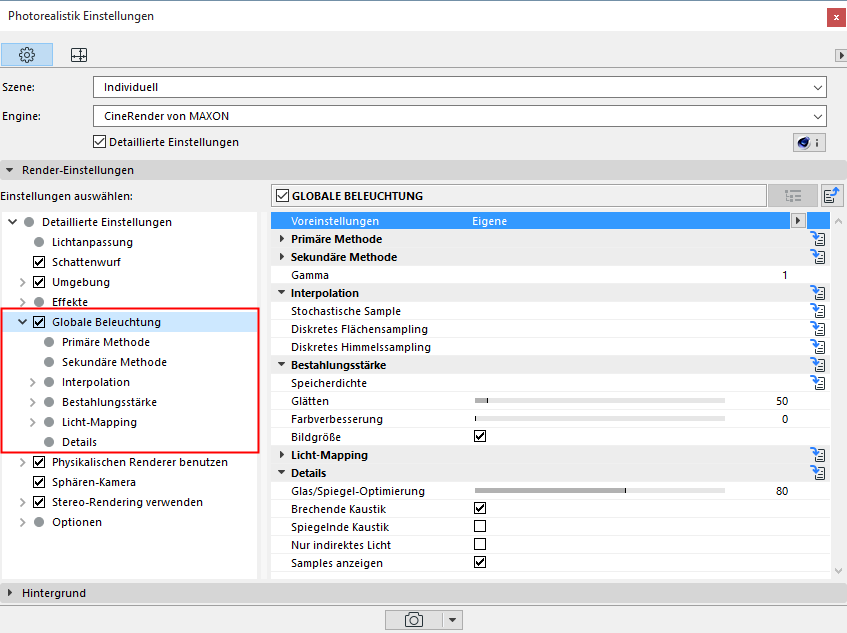Click the link icon in Speicherdichte row

818,382
